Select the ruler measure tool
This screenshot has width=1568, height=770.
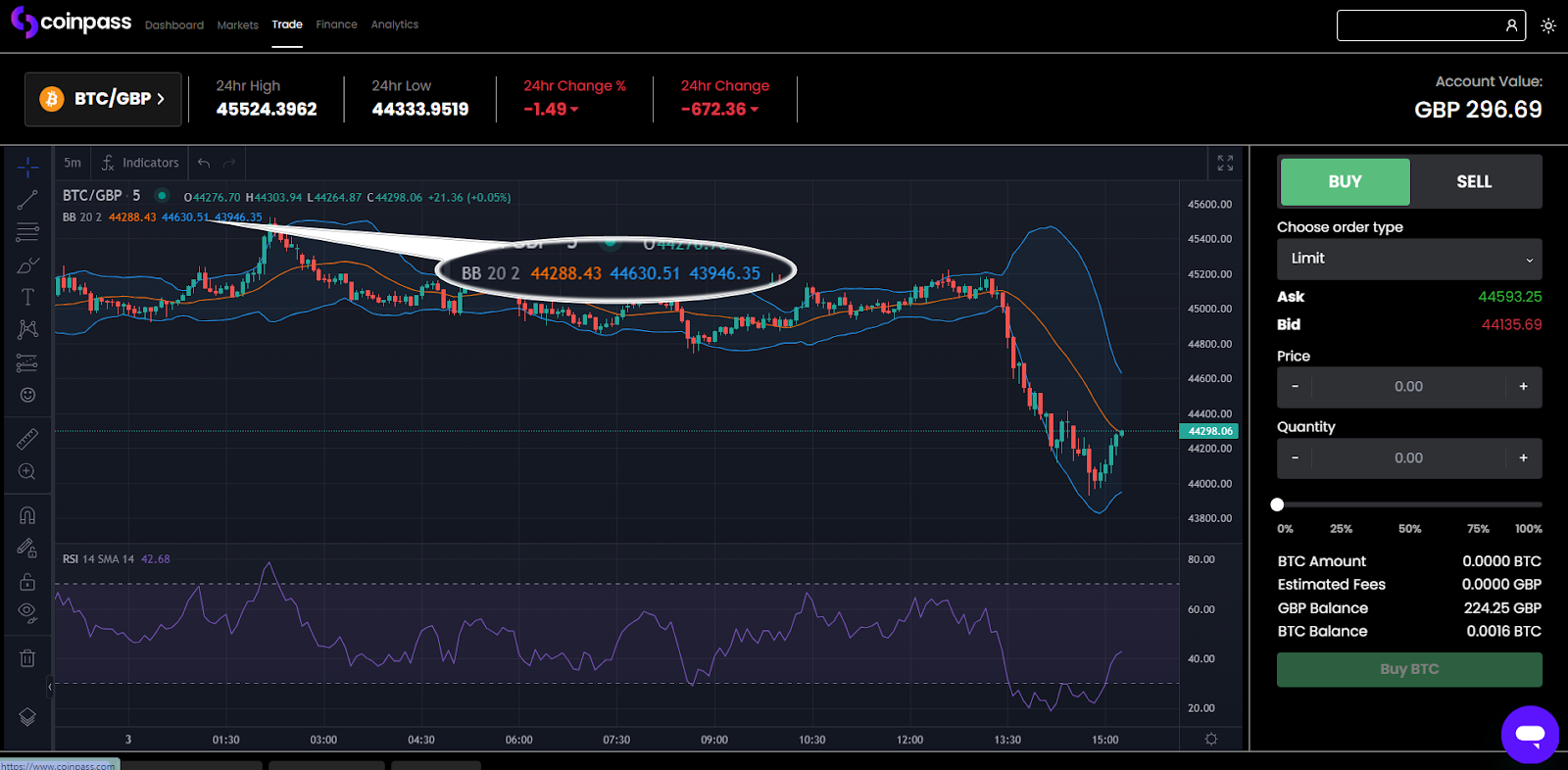pos(27,439)
